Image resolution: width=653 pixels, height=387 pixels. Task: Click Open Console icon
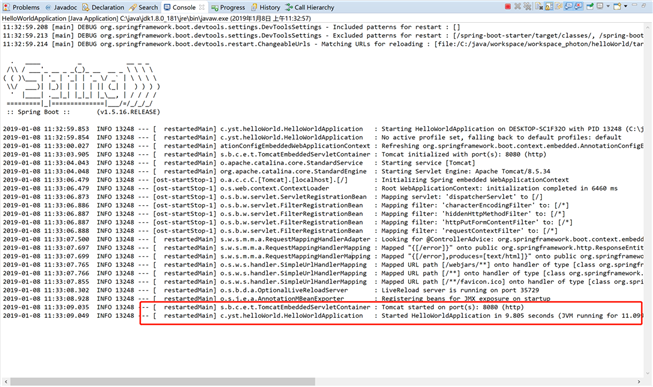click(x=617, y=6)
